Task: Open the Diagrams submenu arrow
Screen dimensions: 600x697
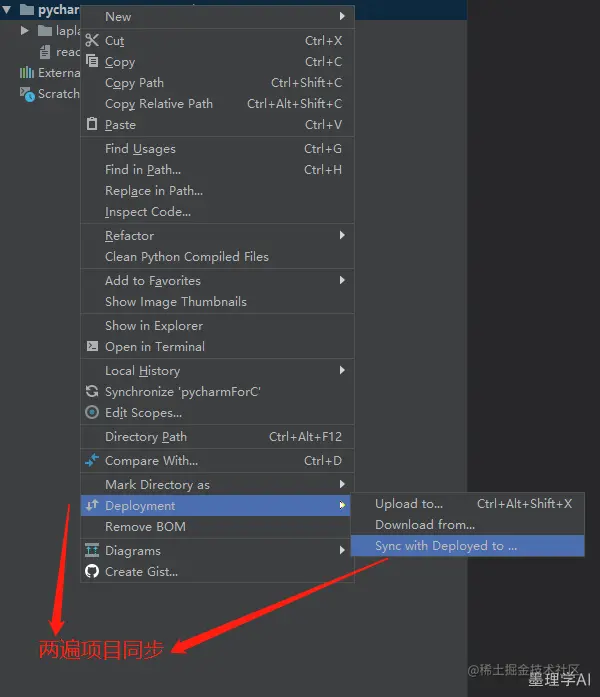Action: click(x=342, y=550)
